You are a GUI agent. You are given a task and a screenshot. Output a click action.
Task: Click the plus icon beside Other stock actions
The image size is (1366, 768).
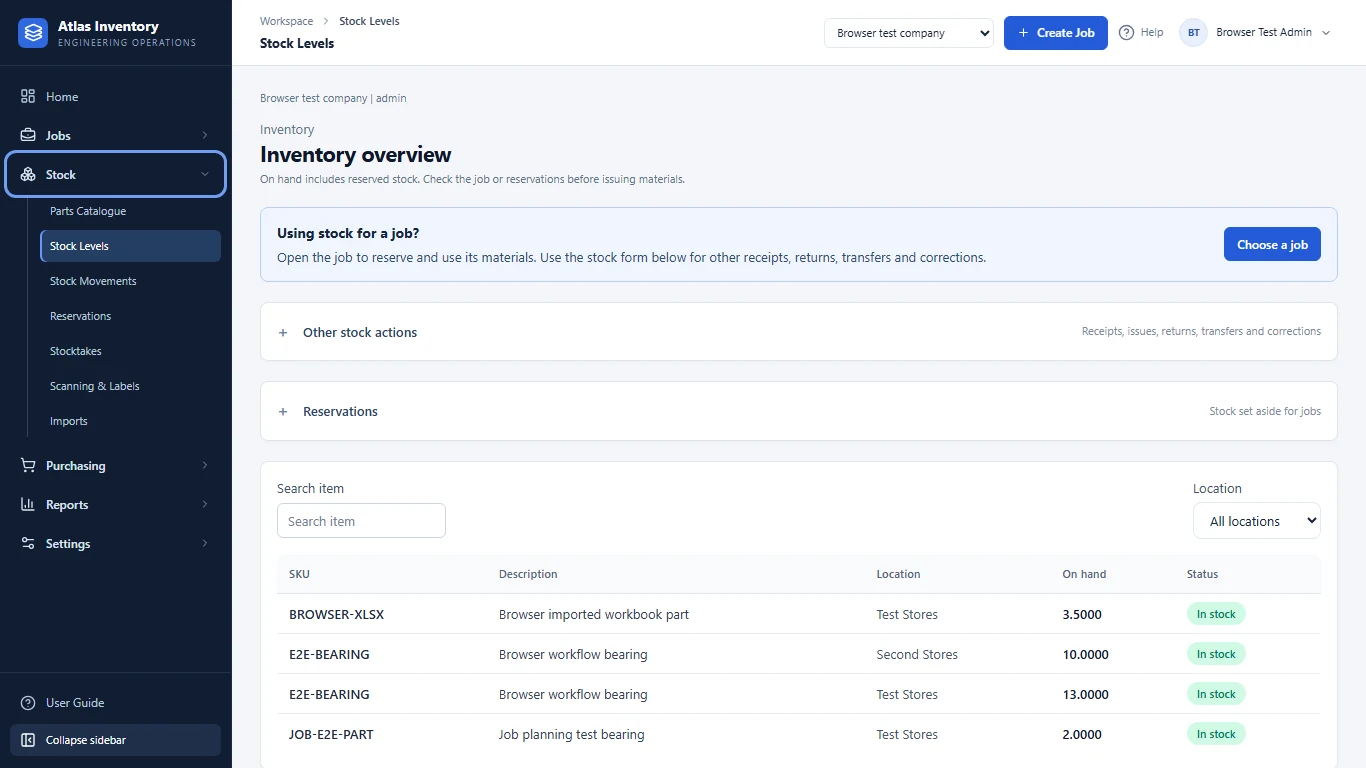pos(283,333)
